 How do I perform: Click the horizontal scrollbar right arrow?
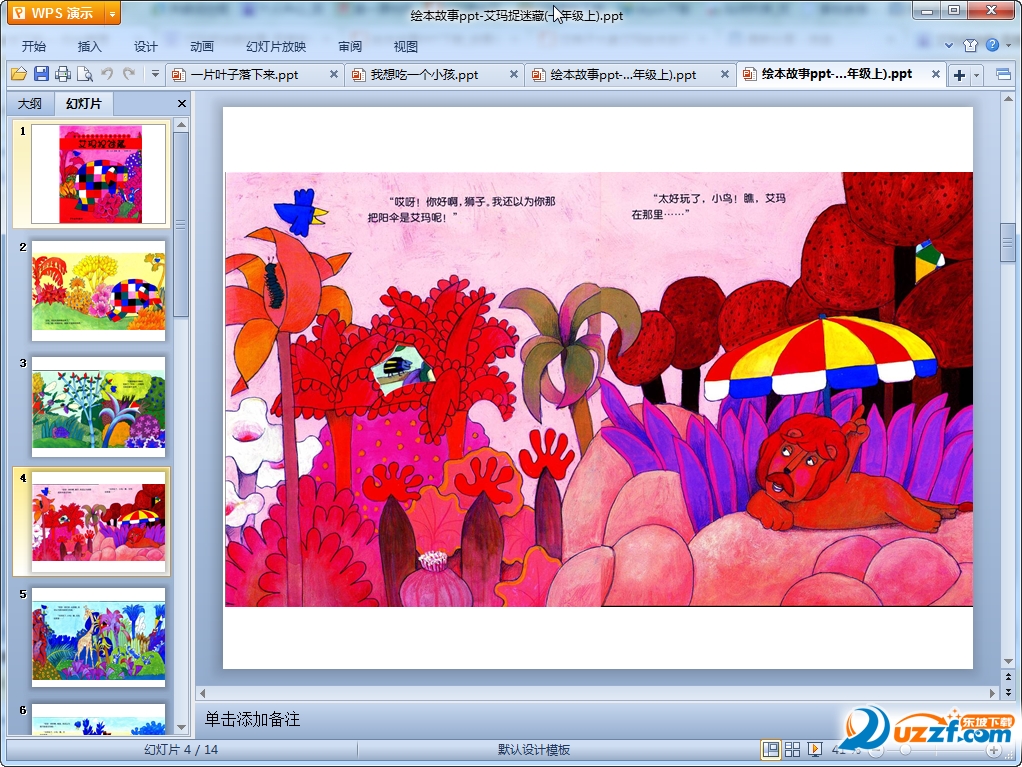click(992, 693)
